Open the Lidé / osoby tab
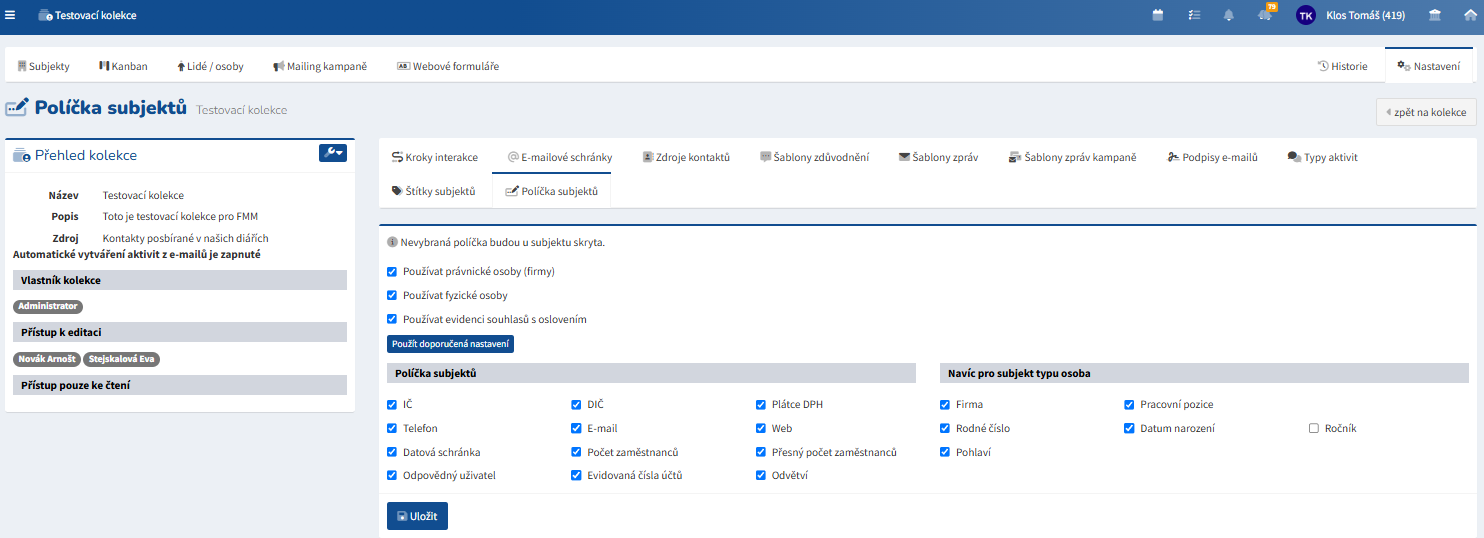 210,66
